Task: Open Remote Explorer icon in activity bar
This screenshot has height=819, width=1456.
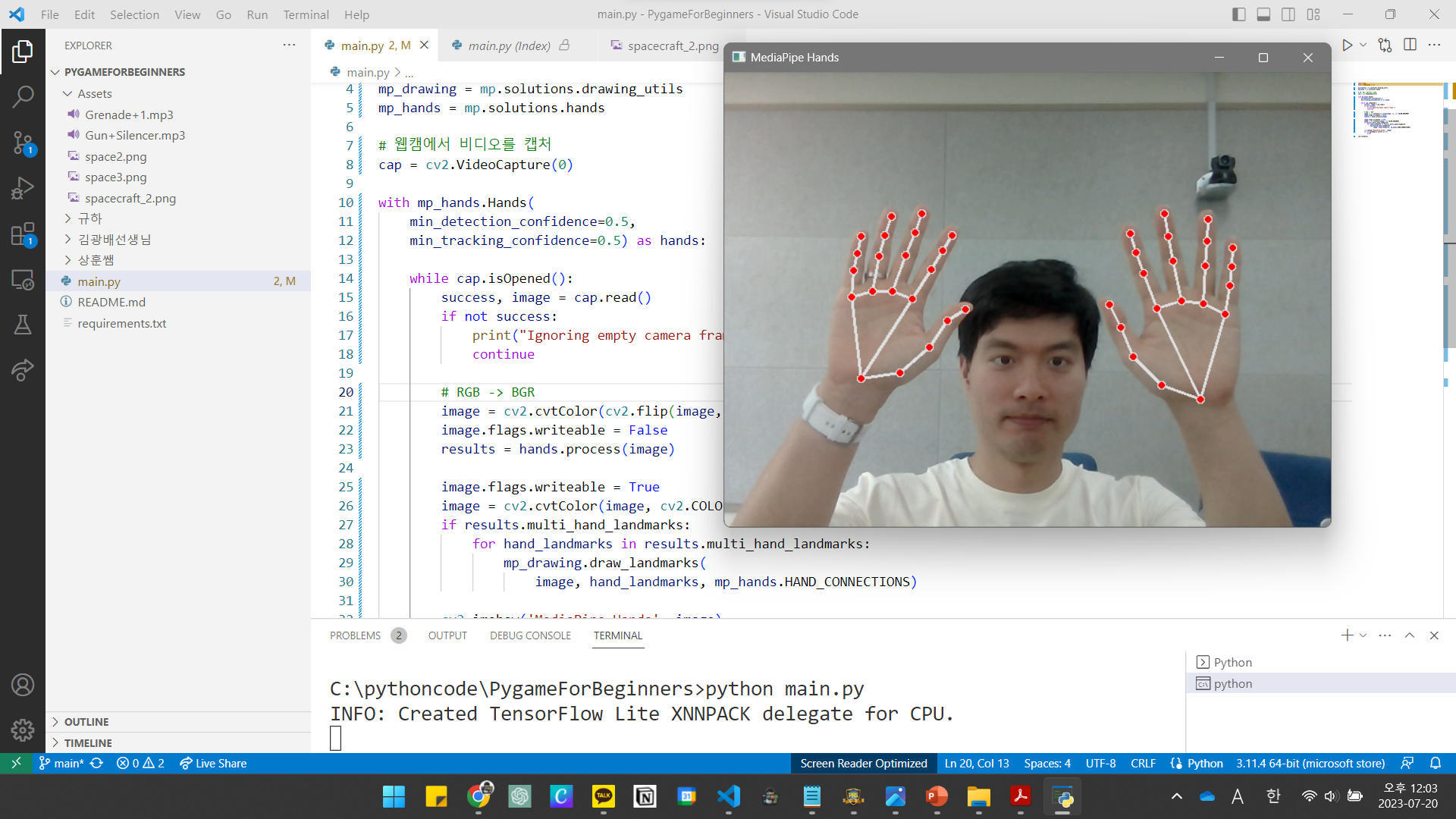Action: 23,280
